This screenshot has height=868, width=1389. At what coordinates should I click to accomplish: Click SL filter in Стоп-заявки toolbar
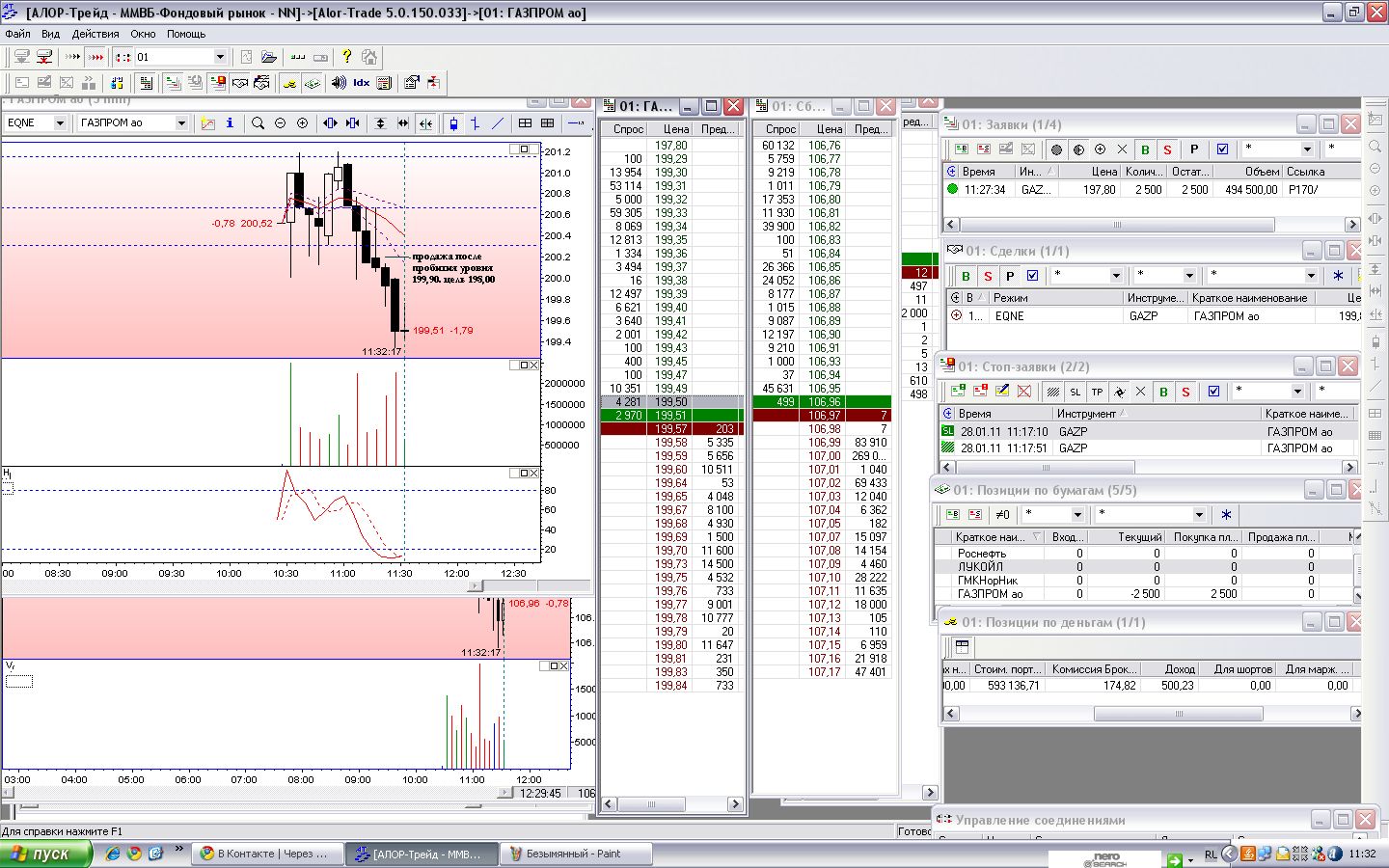point(1075,392)
